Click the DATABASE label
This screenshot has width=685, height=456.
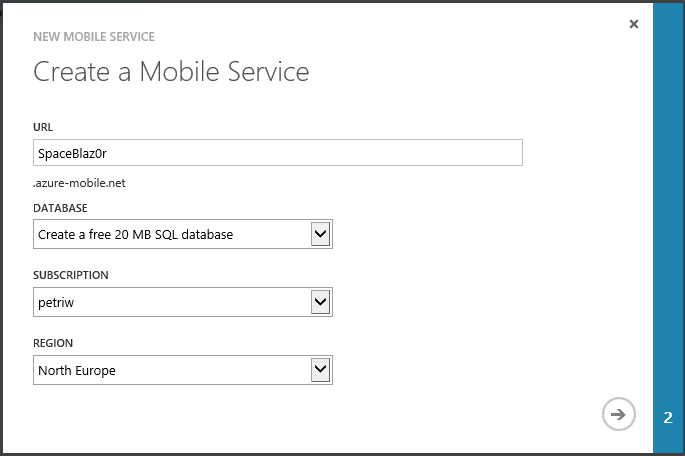(x=60, y=208)
